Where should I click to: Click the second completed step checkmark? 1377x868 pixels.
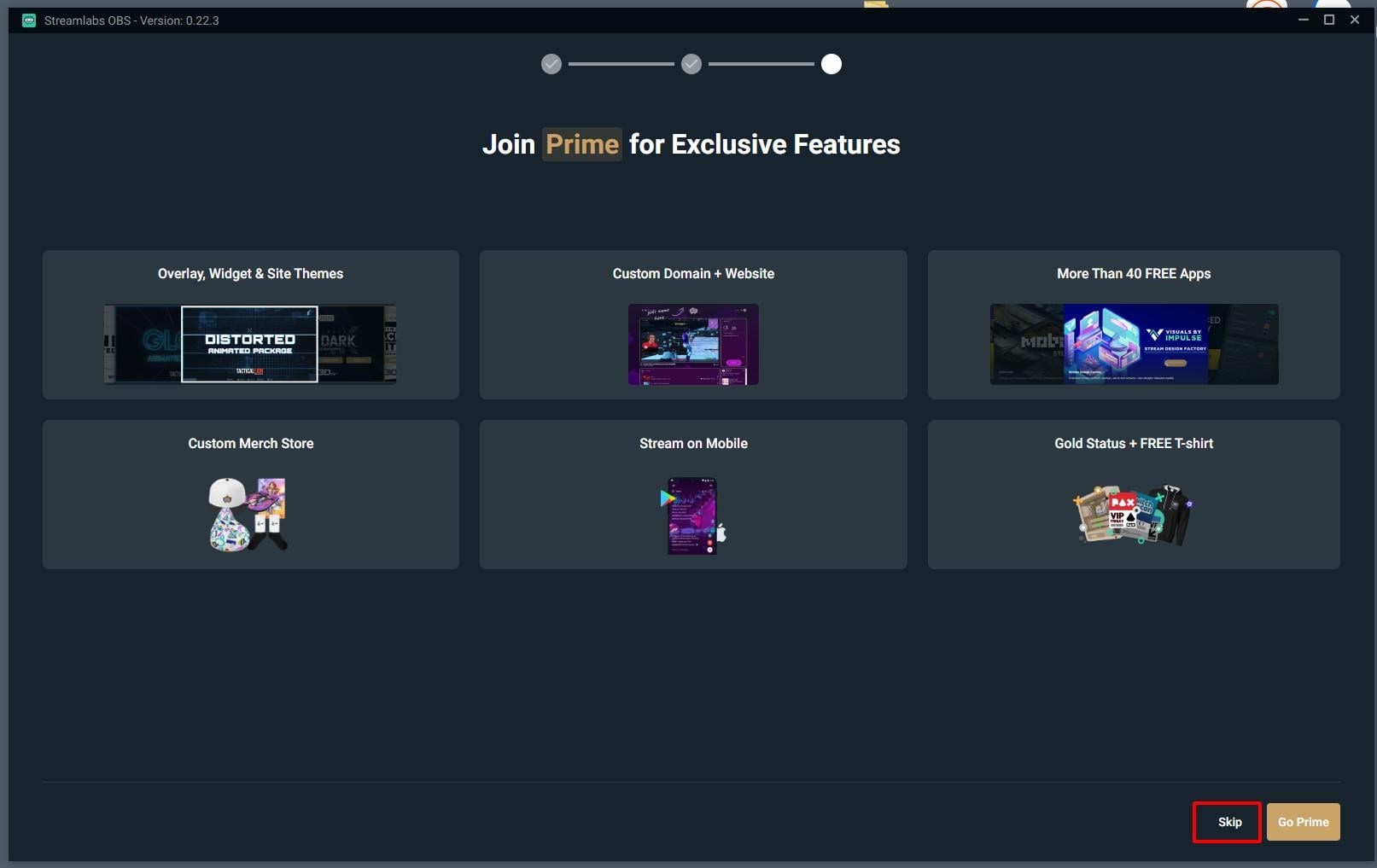pos(691,64)
